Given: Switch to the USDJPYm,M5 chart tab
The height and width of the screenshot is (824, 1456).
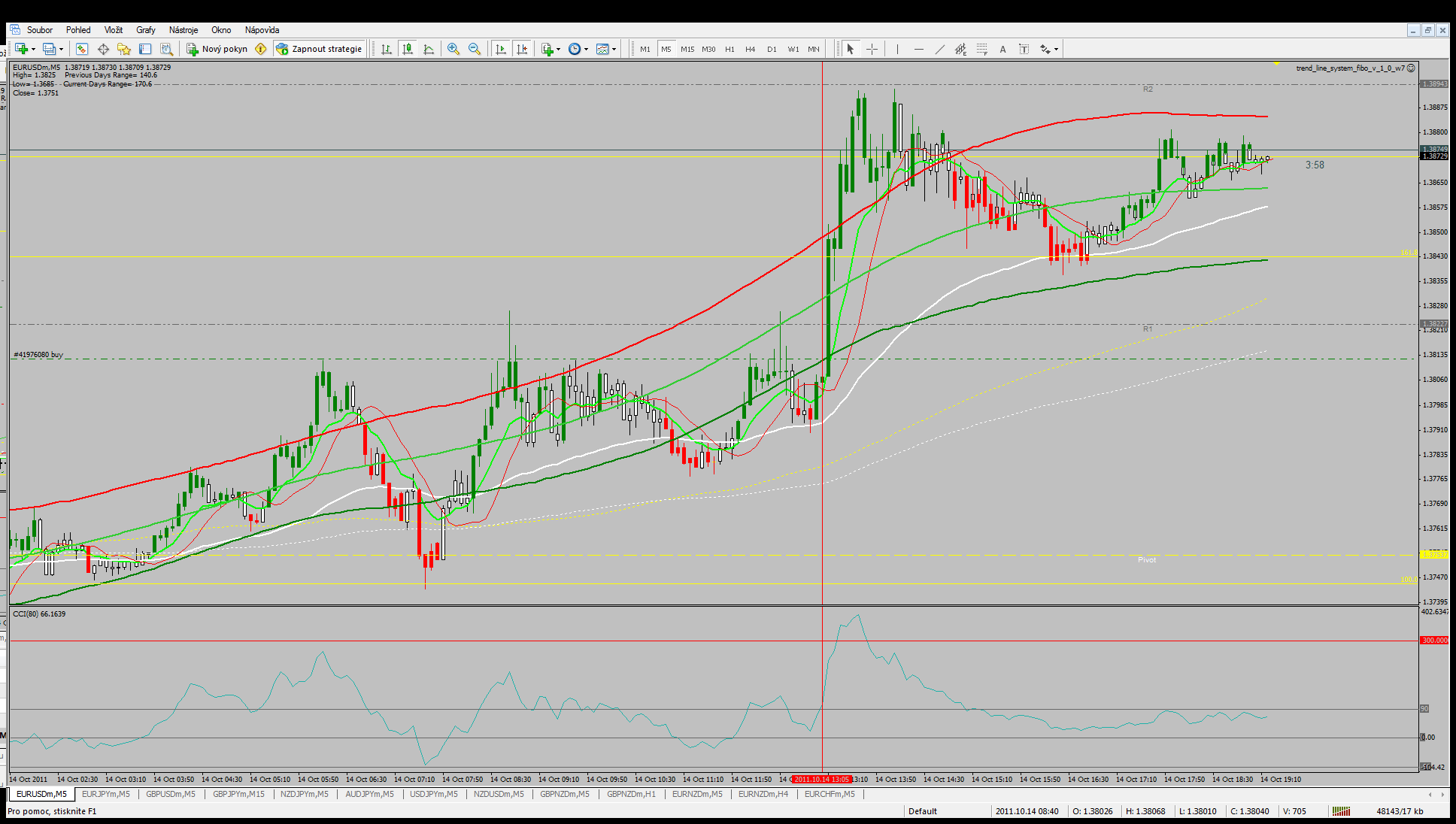Looking at the screenshot, I should tap(434, 794).
